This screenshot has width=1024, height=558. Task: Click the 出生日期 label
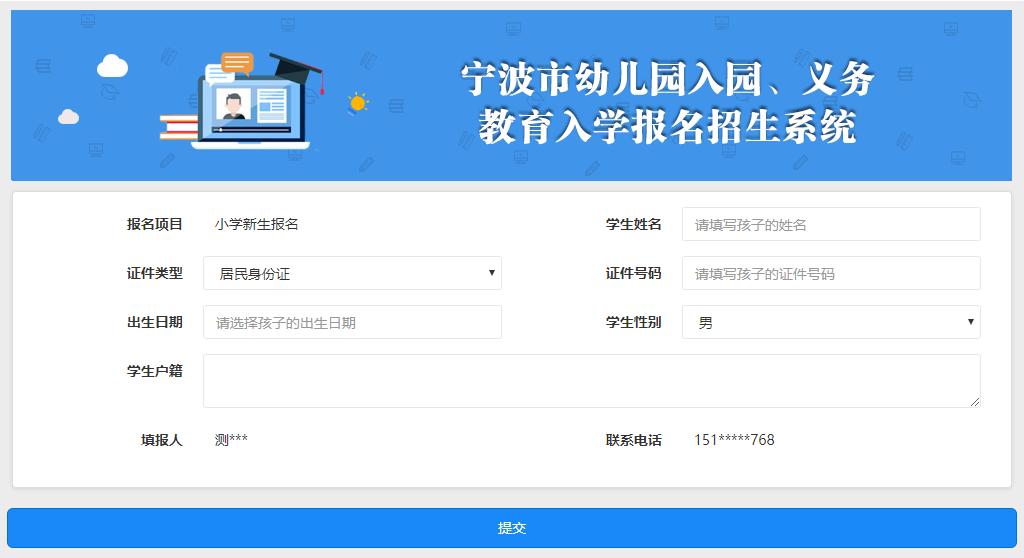point(155,322)
